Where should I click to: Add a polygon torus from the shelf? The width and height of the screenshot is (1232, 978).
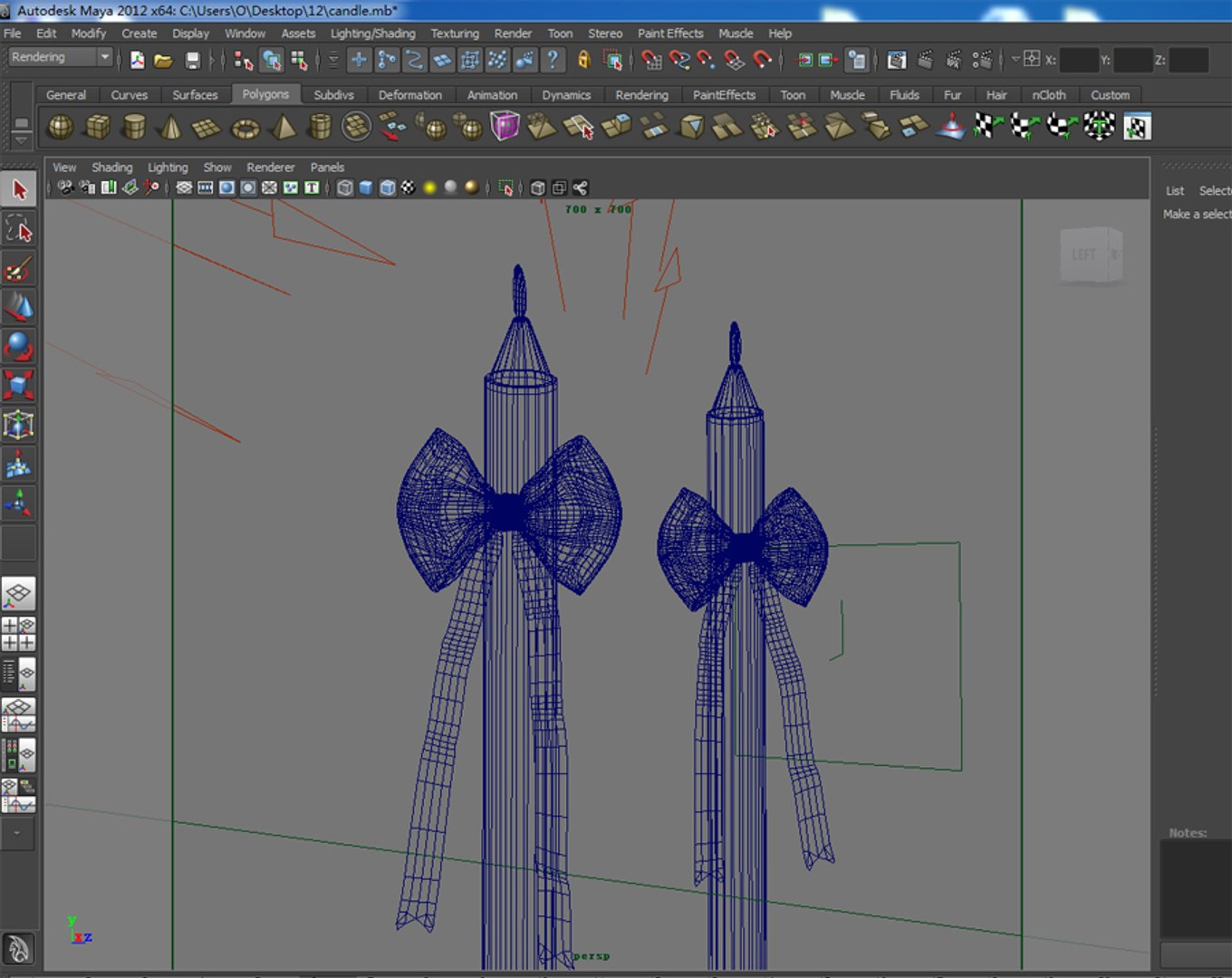(x=245, y=127)
